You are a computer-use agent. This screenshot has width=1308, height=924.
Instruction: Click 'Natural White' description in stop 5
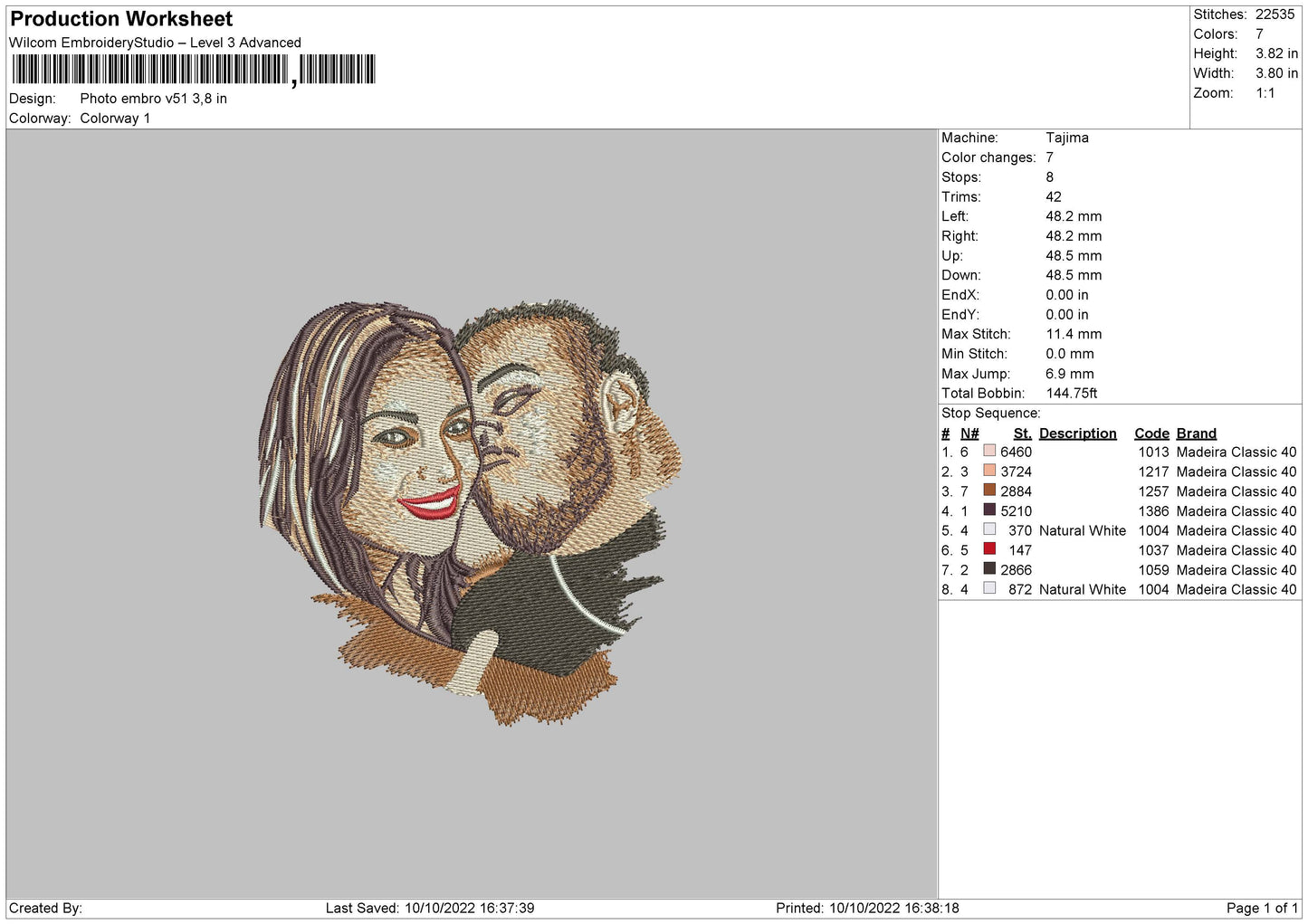pyautogui.click(x=1083, y=531)
